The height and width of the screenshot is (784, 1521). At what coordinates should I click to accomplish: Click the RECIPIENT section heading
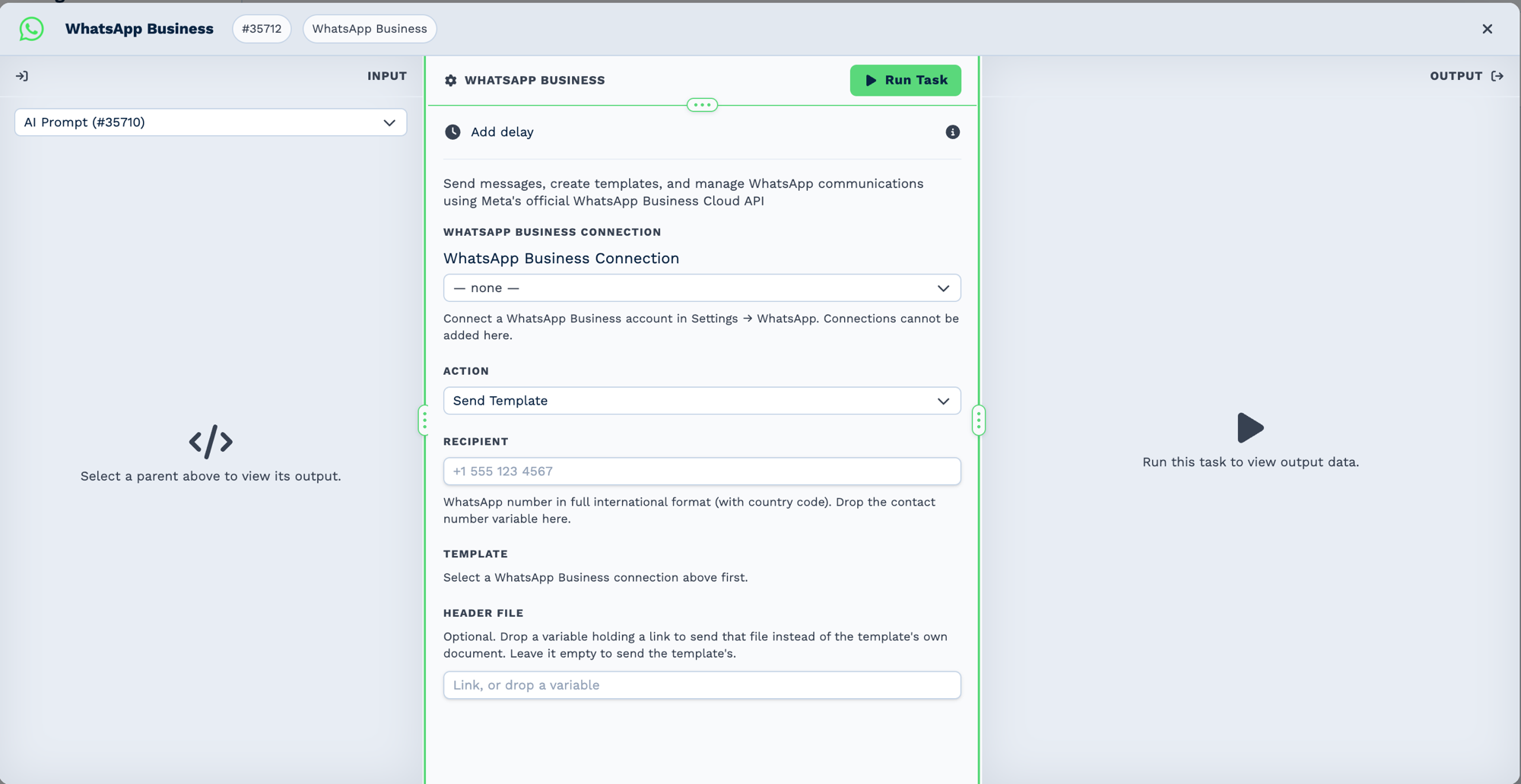coord(475,442)
